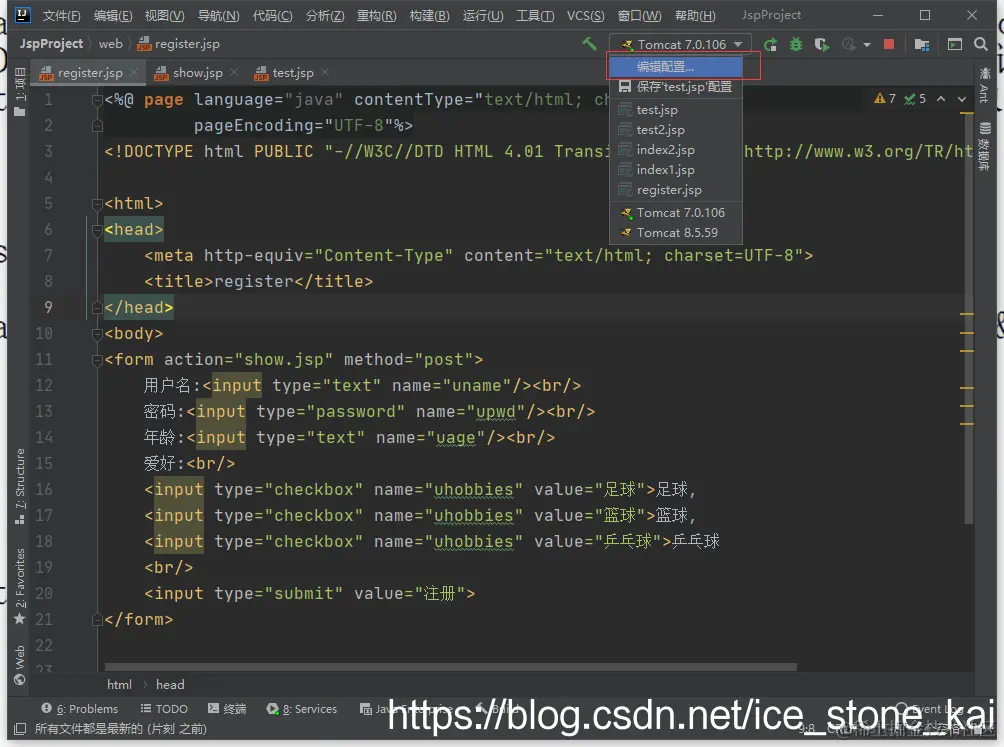Screen dimensions: 1004x747
Task: Collapse the body tag fold on line 10
Action: (x=97, y=334)
